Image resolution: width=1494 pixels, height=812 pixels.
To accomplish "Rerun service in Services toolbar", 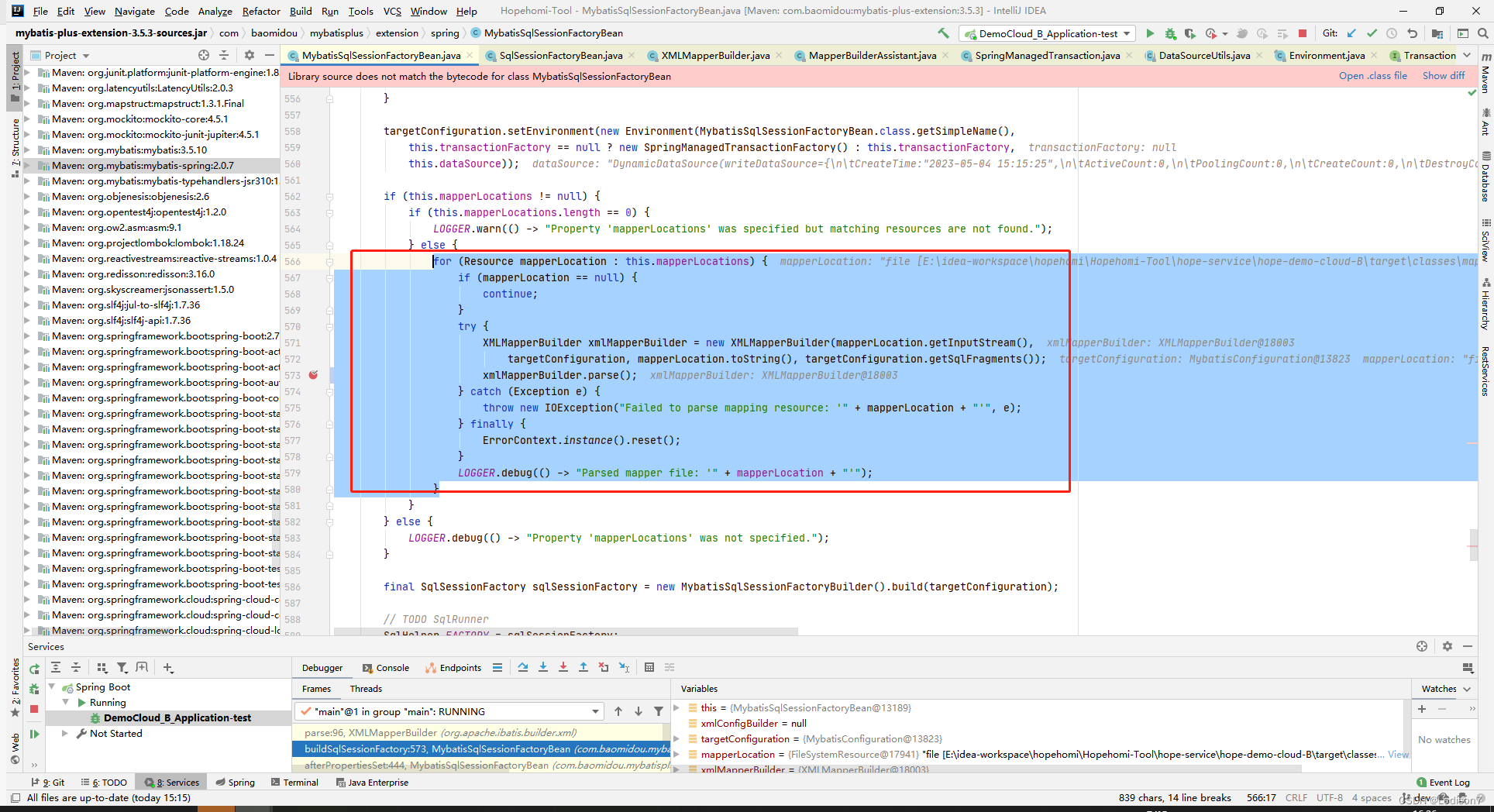I will 34,669.
